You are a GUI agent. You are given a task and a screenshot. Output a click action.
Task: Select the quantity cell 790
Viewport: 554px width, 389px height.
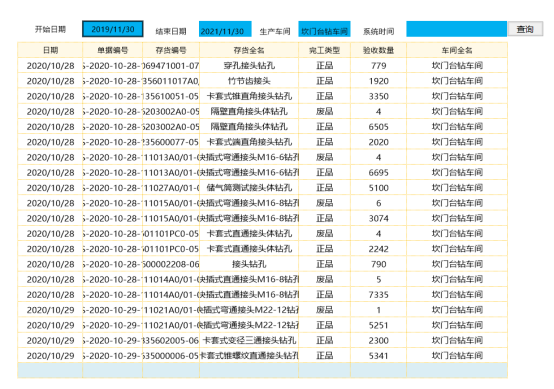coord(378,264)
